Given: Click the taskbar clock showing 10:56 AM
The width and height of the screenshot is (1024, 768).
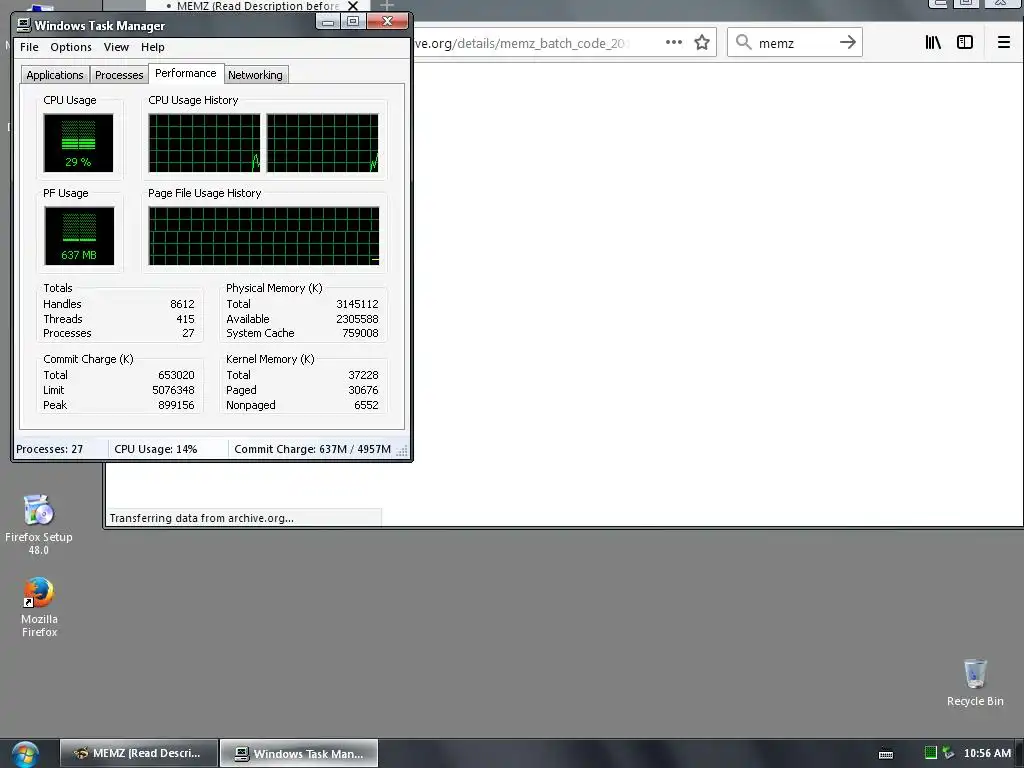Looking at the screenshot, I should coord(987,753).
